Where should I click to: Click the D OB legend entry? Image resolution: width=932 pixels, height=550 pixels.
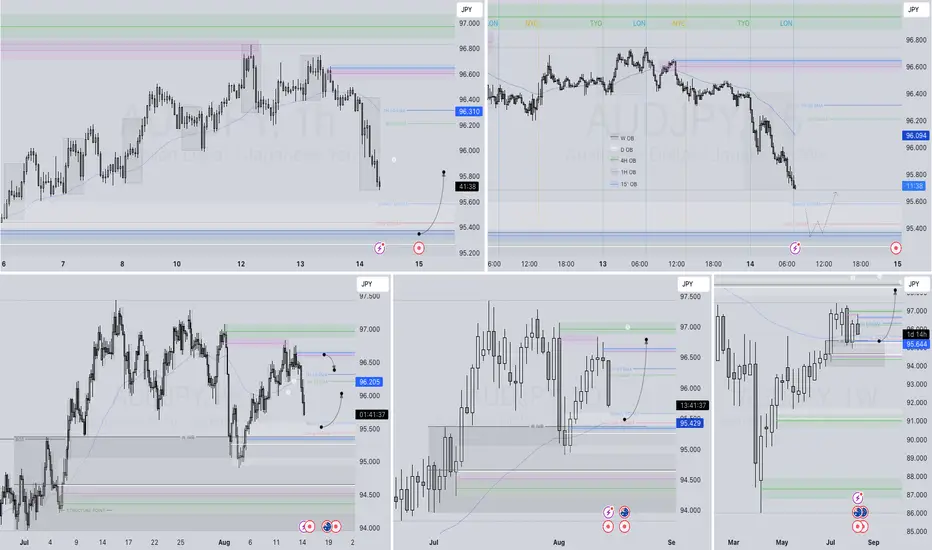click(622, 150)
